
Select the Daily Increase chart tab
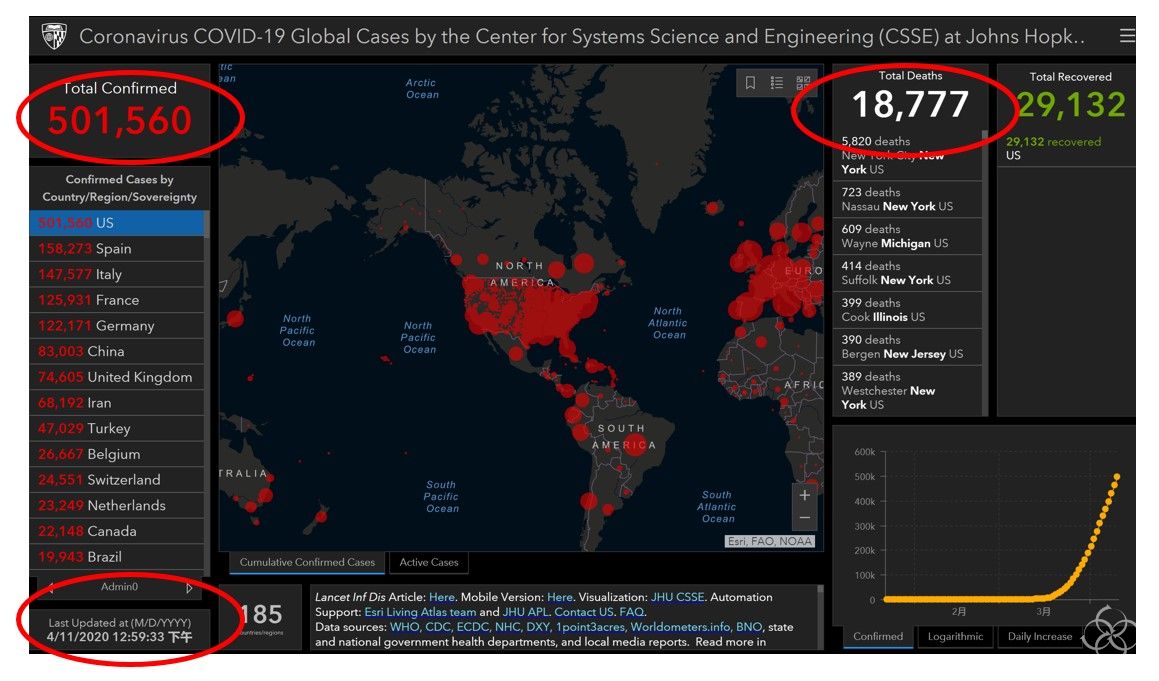click(x=1039, y=637)
